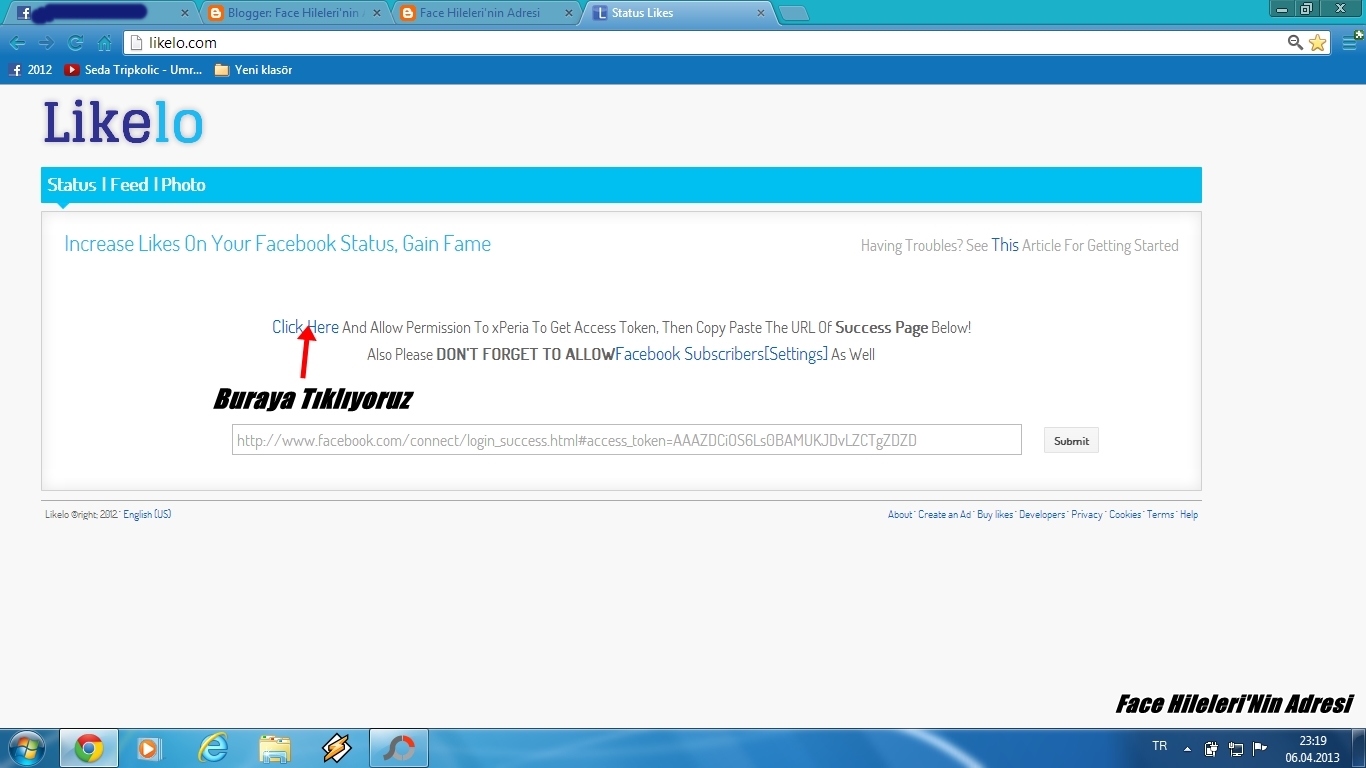The width and height of the screenshot is (1366, 768).
Task: Open the 2012 Facebook bookmark
Action: coord(30,70)
